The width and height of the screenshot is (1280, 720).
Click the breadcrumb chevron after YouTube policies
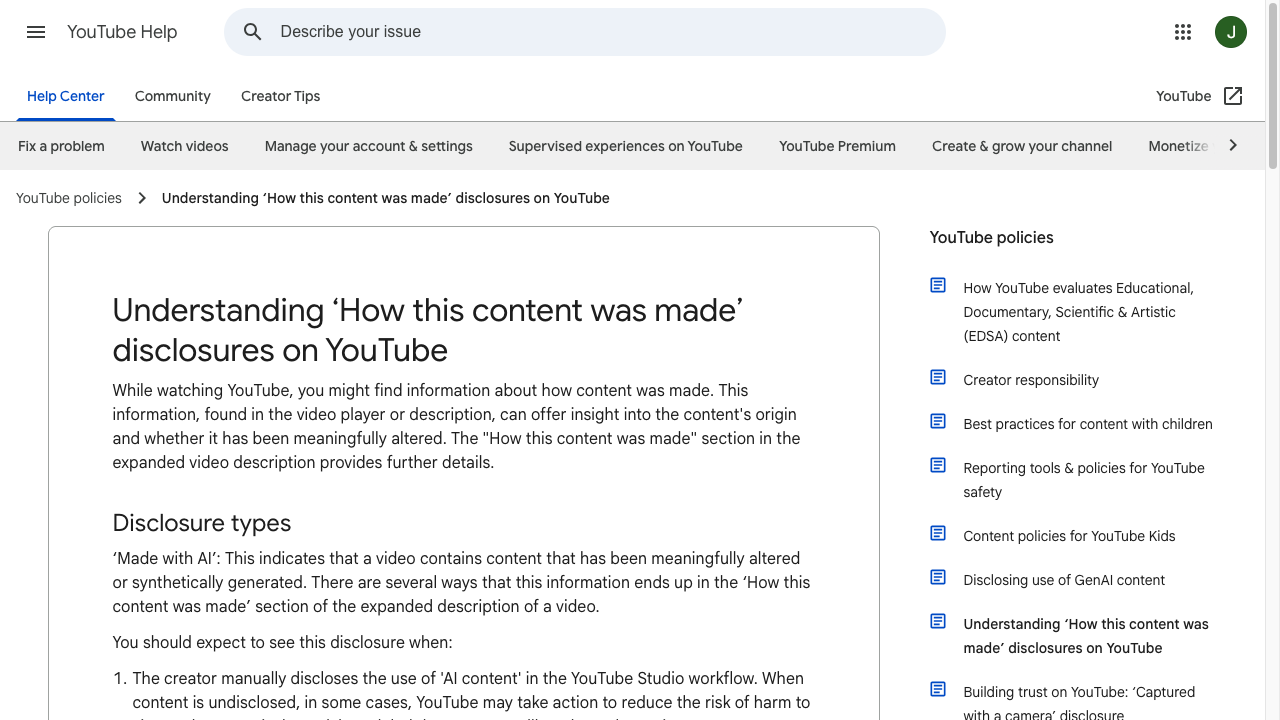coord(142,198)
